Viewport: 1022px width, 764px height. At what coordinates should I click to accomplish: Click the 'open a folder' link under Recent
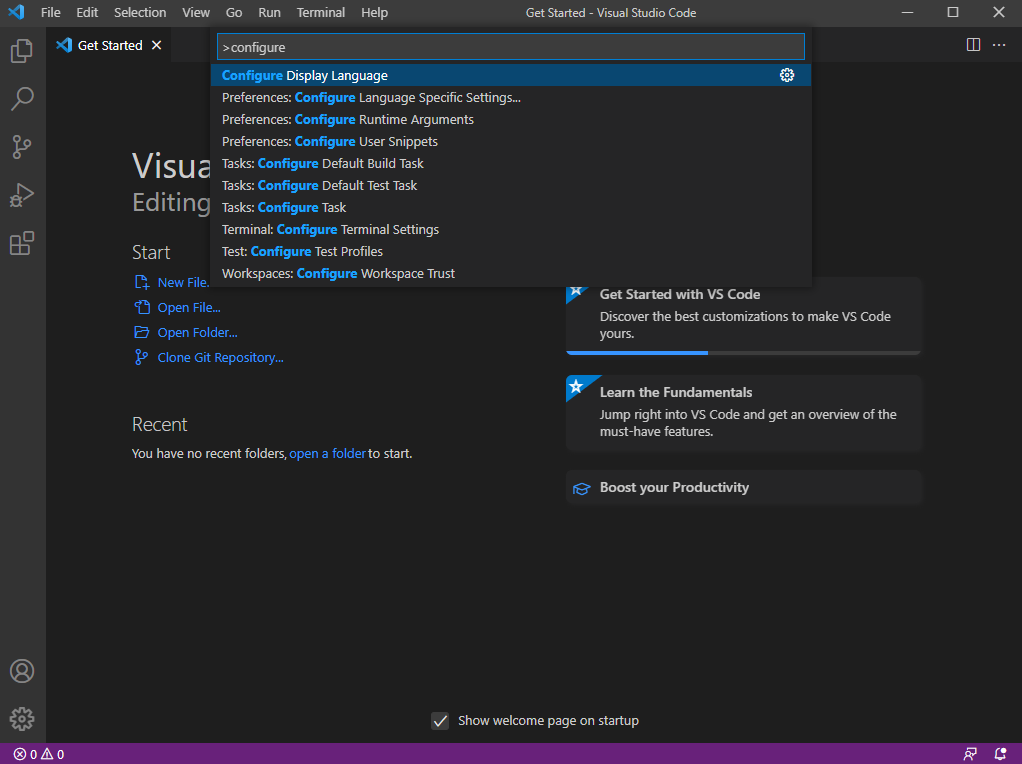(327, 454)
